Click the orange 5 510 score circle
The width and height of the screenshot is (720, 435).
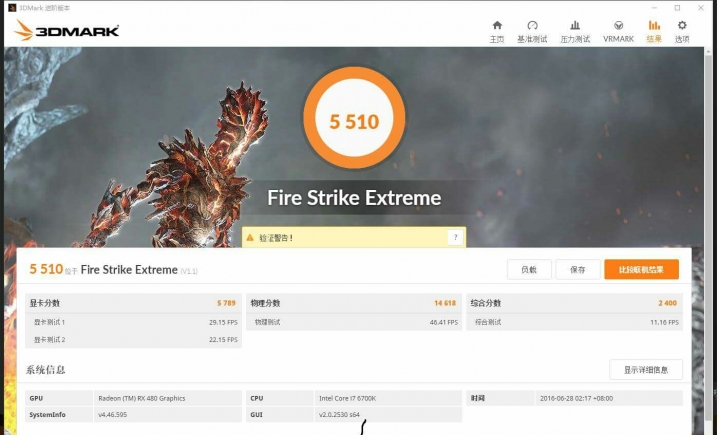[x=354, y=118]
